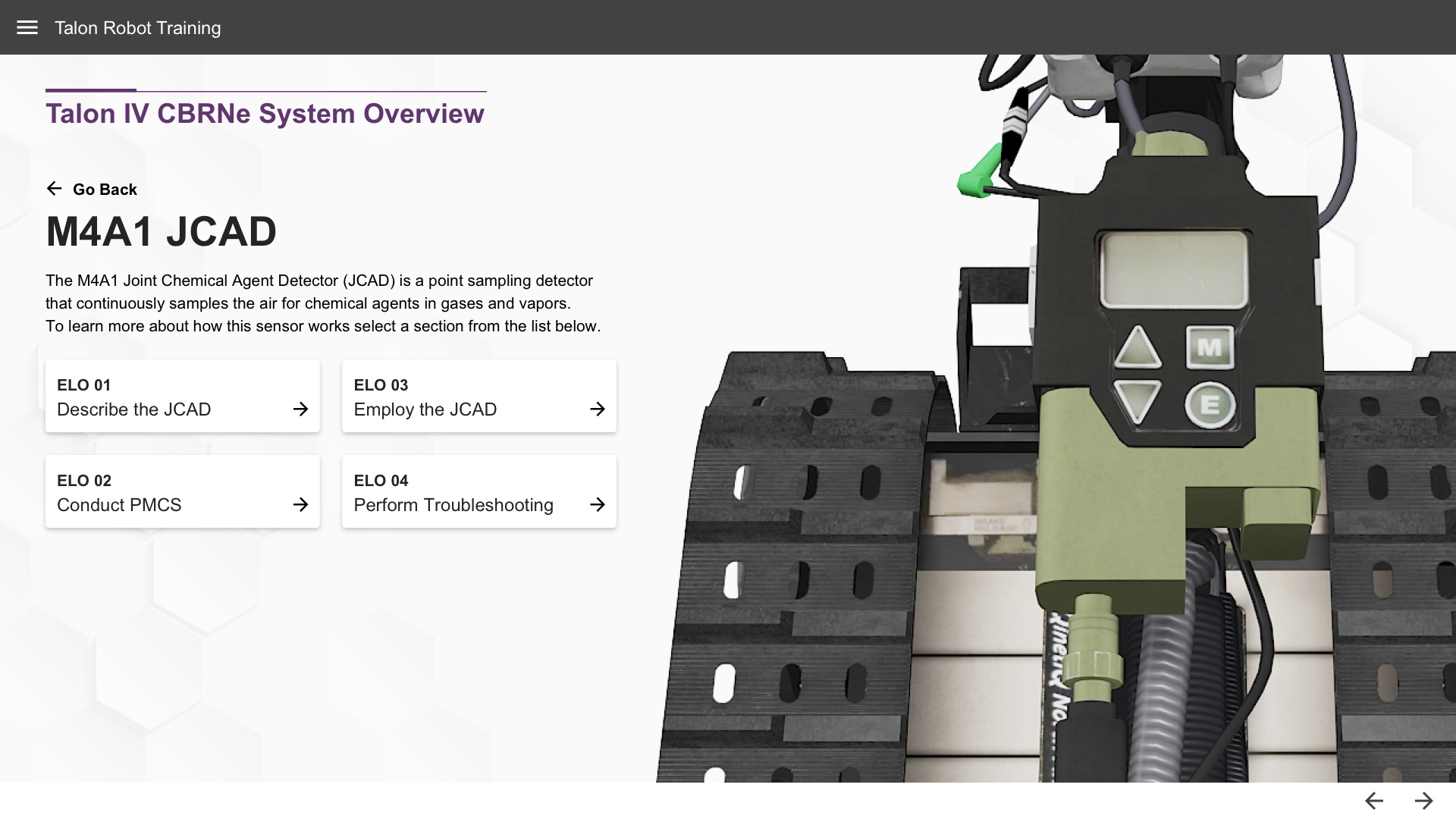This screenshot has height=819, width=1456.
Task: Click the Go Back arrow icon
Action: click(x=54, y=188)
